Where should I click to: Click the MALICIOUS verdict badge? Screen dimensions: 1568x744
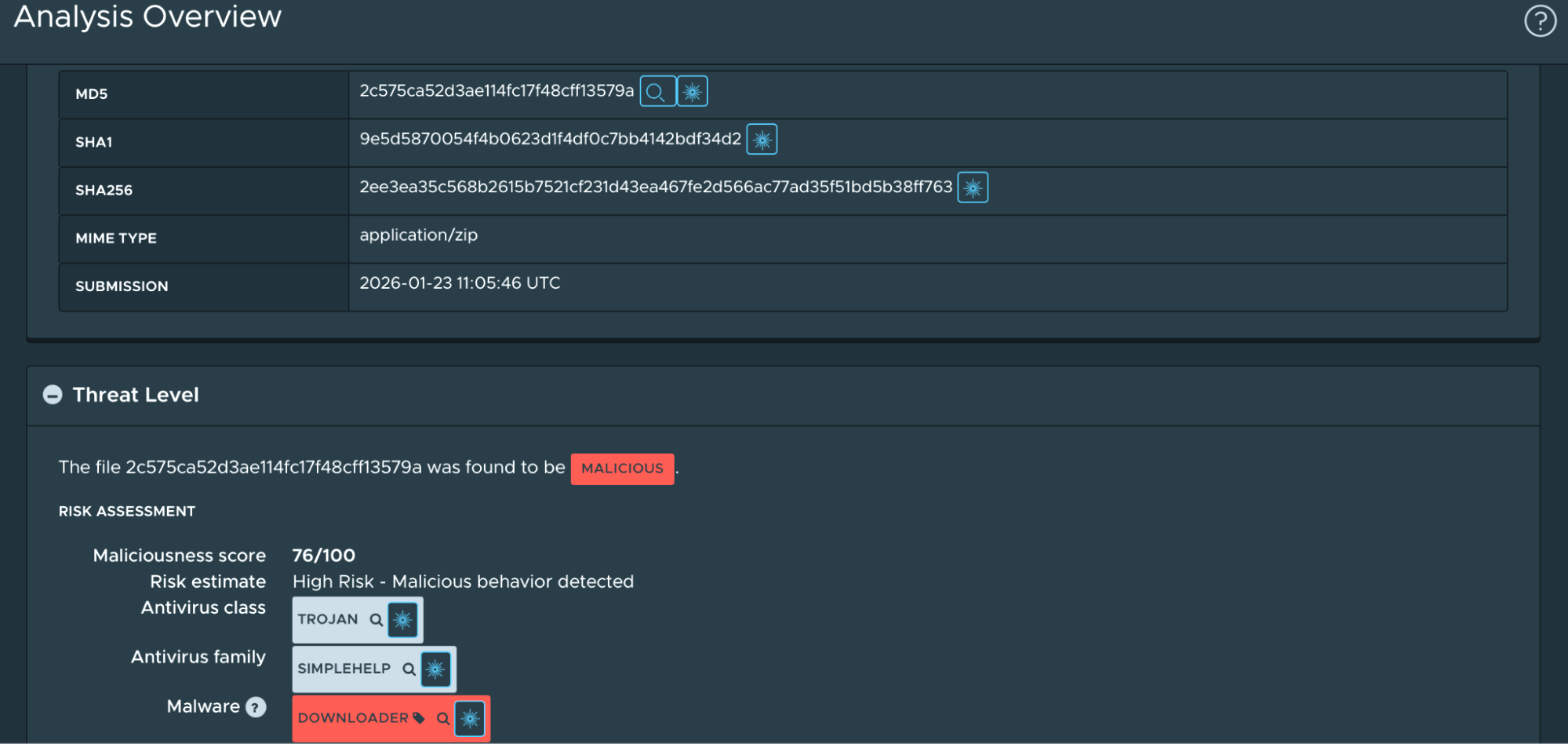pos(622,469)
